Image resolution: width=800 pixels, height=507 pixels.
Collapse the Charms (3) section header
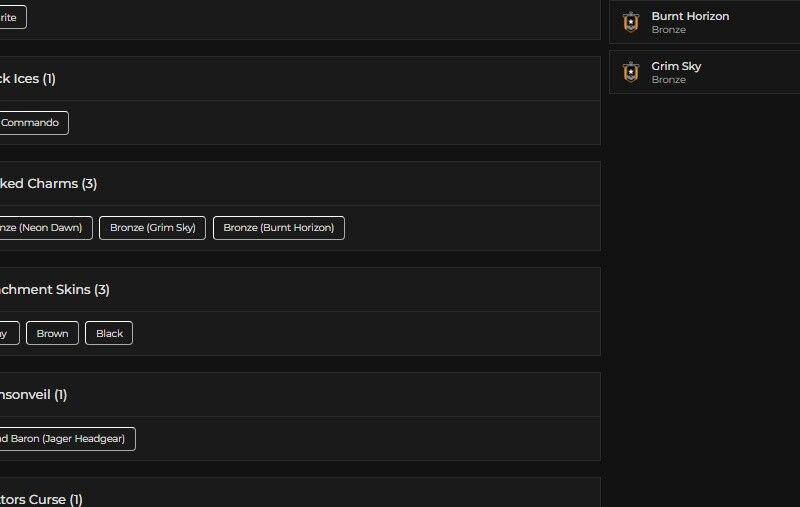click(x=48, y=184)
